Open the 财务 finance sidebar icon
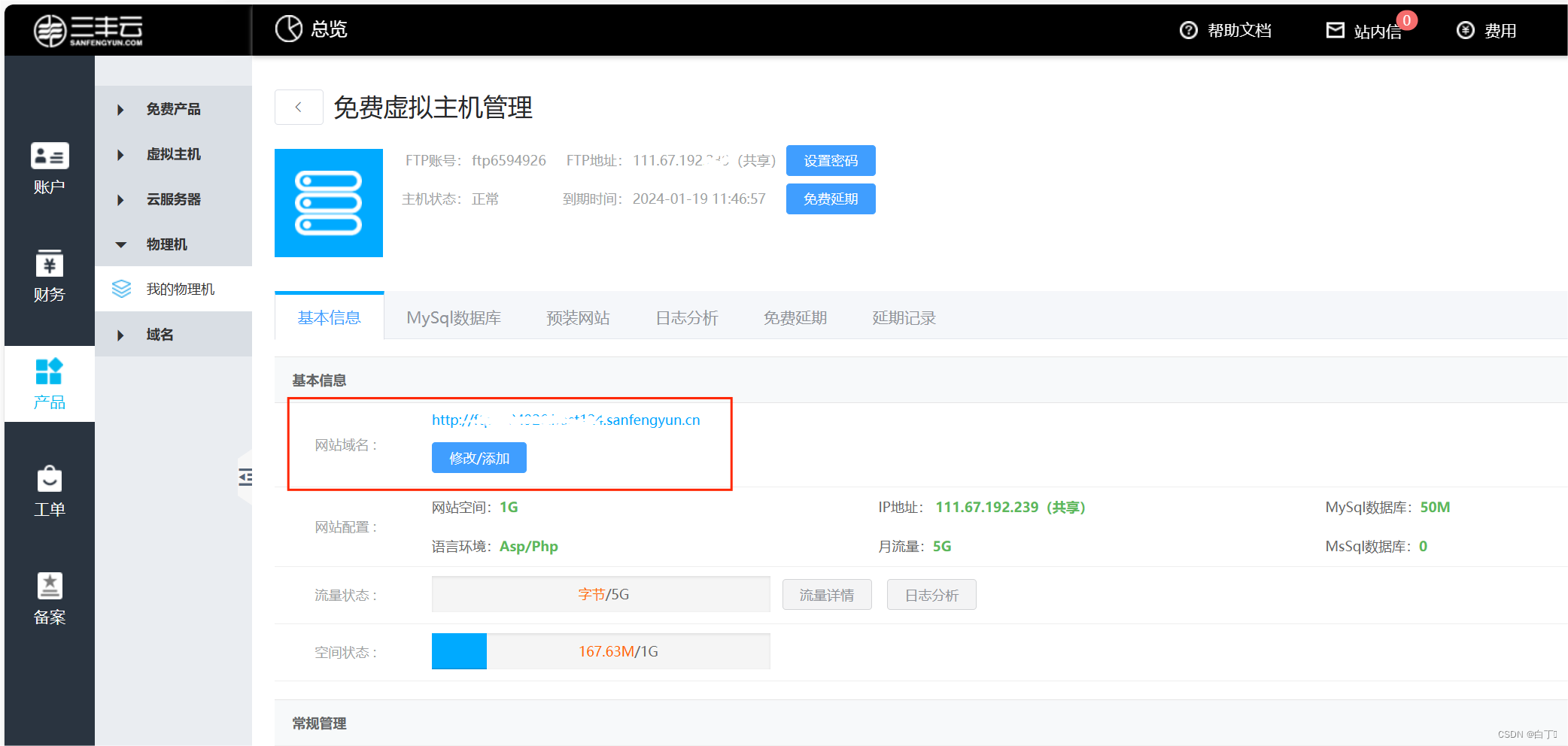1568x746 pixels. coord(50,263)
